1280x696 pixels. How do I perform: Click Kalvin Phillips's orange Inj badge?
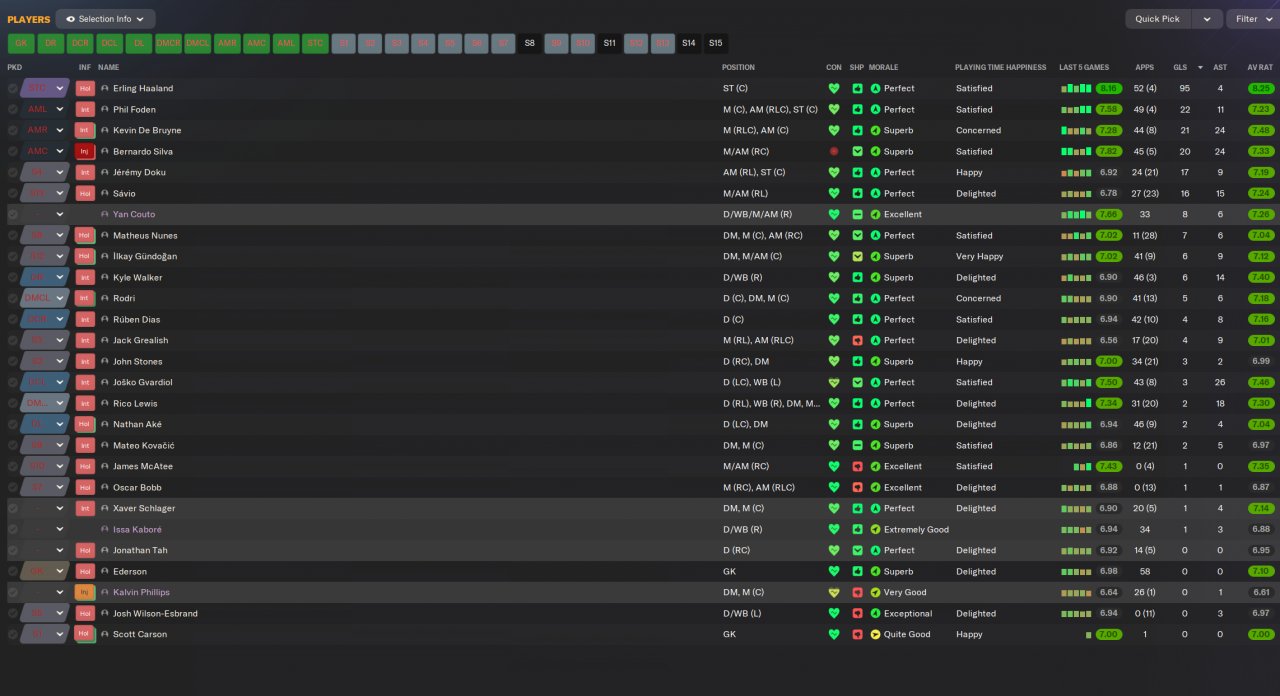point(85,592)
